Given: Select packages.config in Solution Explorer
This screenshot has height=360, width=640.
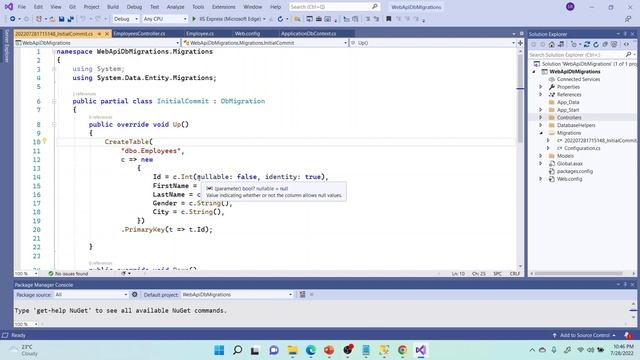Looking at the screenshot, I should (x=574, y=171).
